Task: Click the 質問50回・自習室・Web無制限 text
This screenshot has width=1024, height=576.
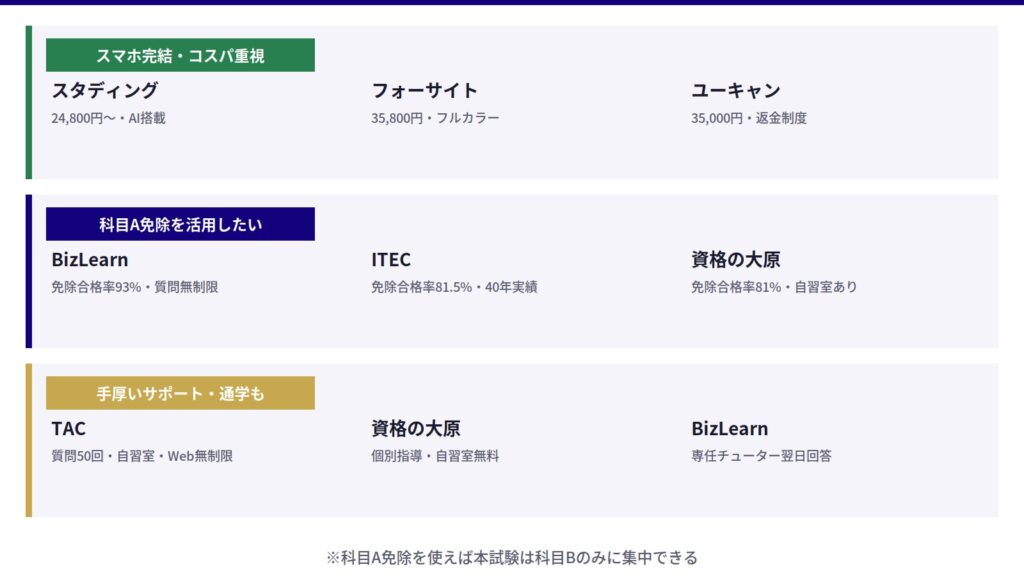Action: click(142, 456)
